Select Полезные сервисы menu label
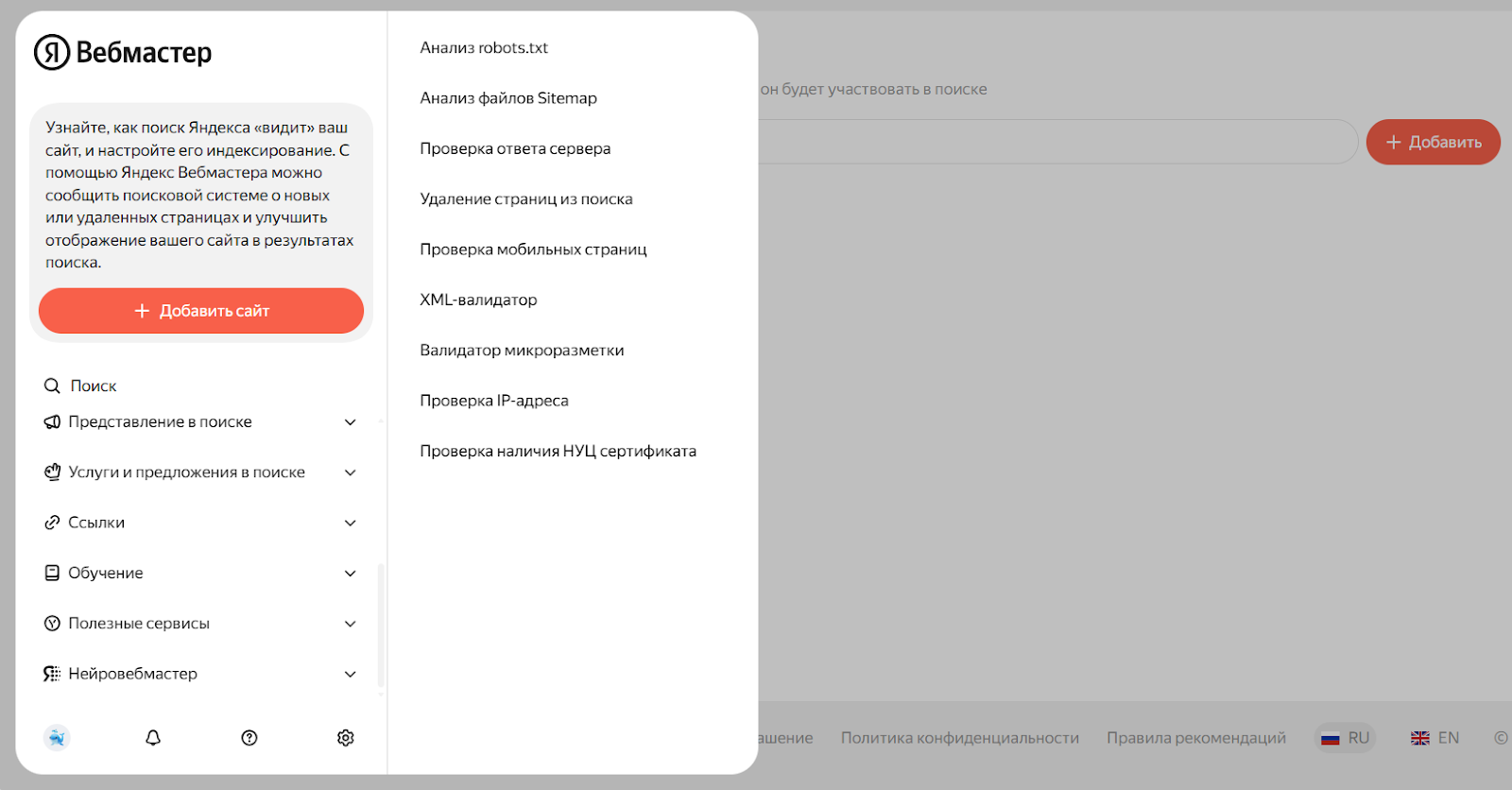Viewport: 1512px width, 790px height. (x=139, y=624)
